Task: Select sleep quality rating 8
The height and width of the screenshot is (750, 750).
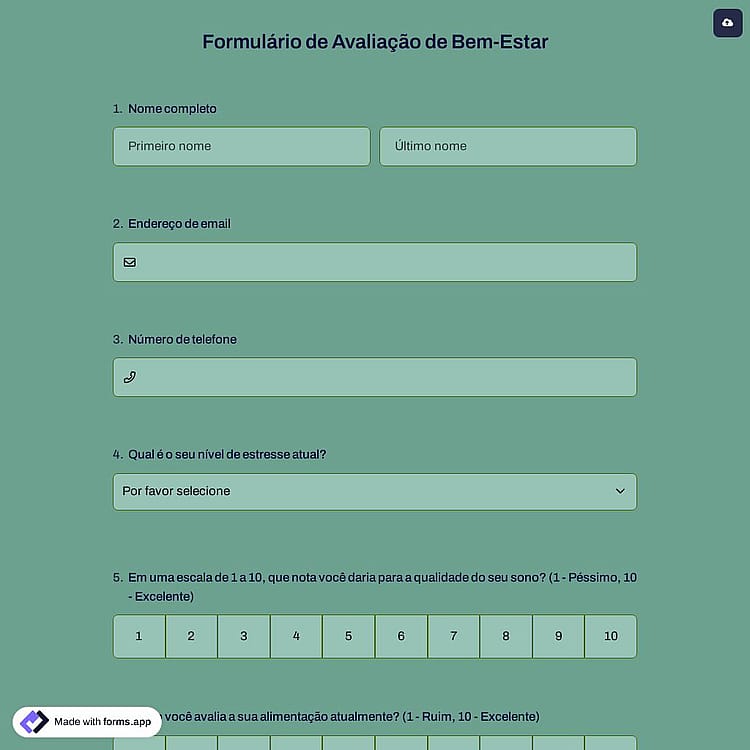Action: click(506, 636)
